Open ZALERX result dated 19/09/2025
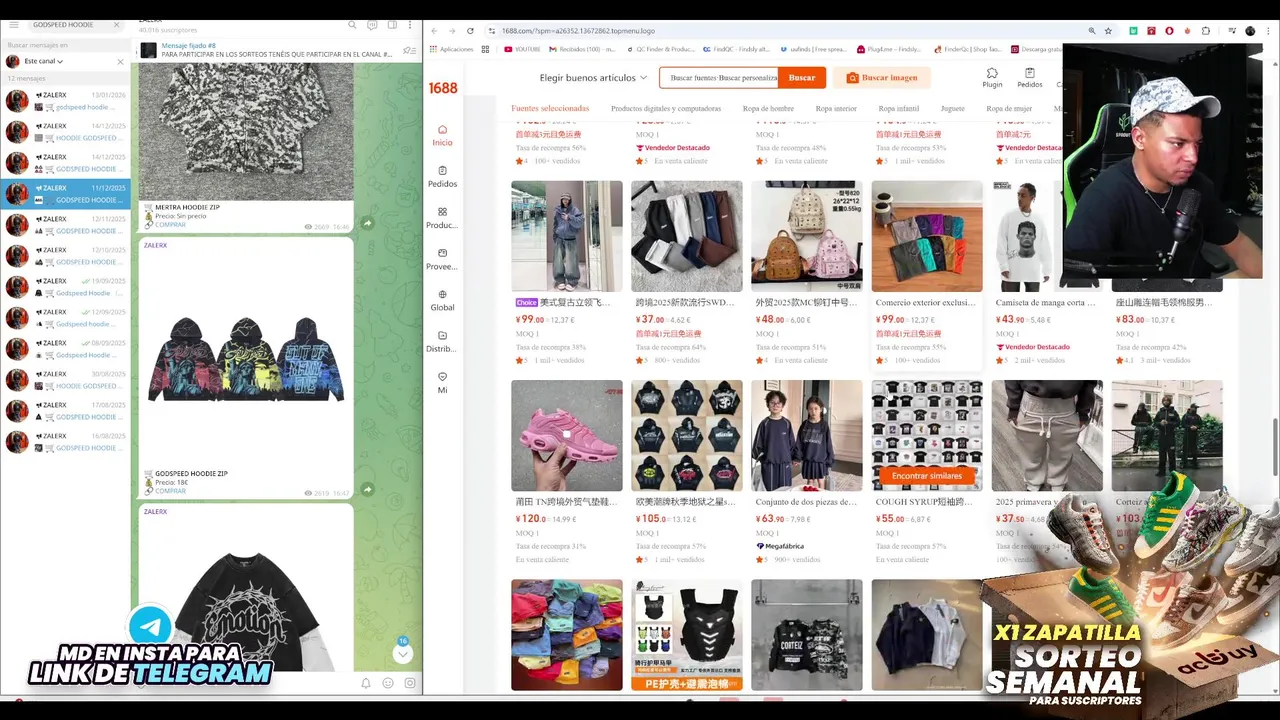The image size is (1280, 720). pos(65,287)
